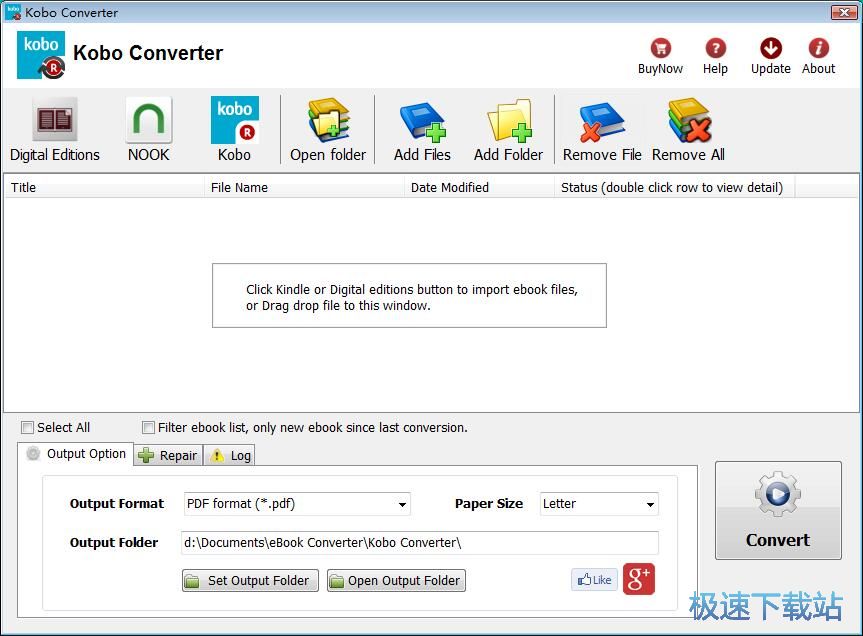Open the BuyNow shopping cart

coord(660,56)
